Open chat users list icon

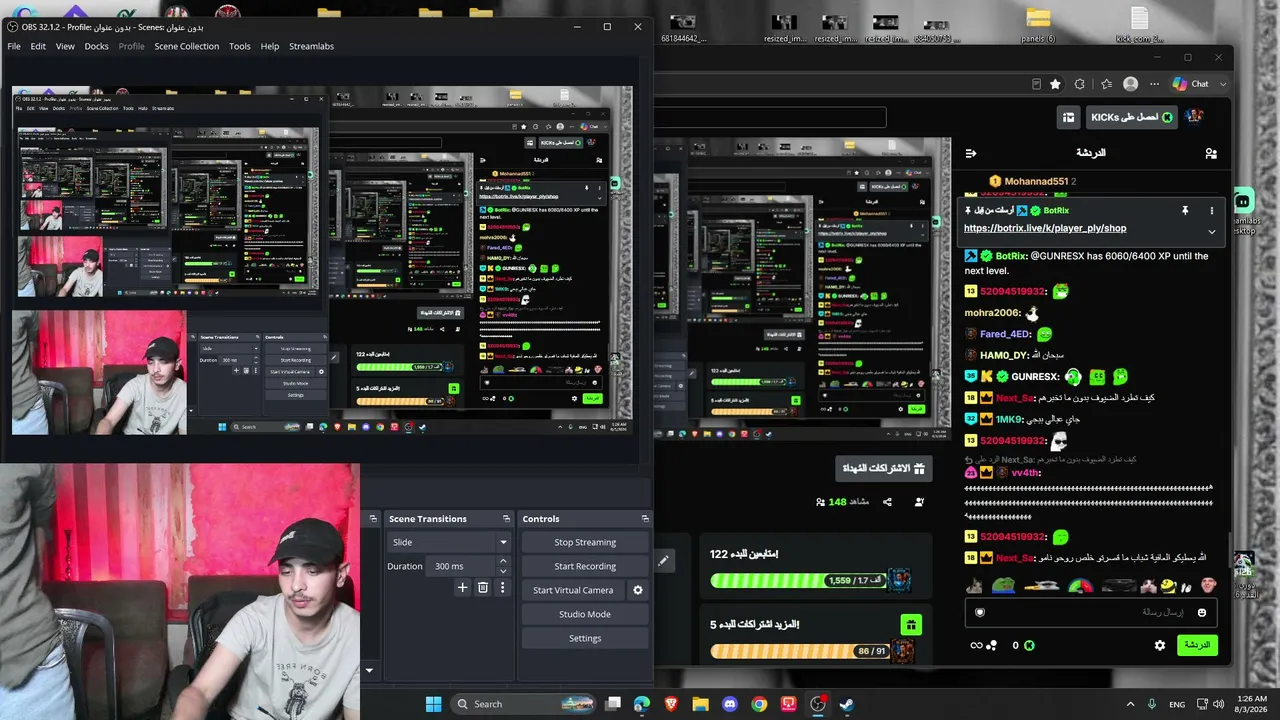(x=1211, y=153)
